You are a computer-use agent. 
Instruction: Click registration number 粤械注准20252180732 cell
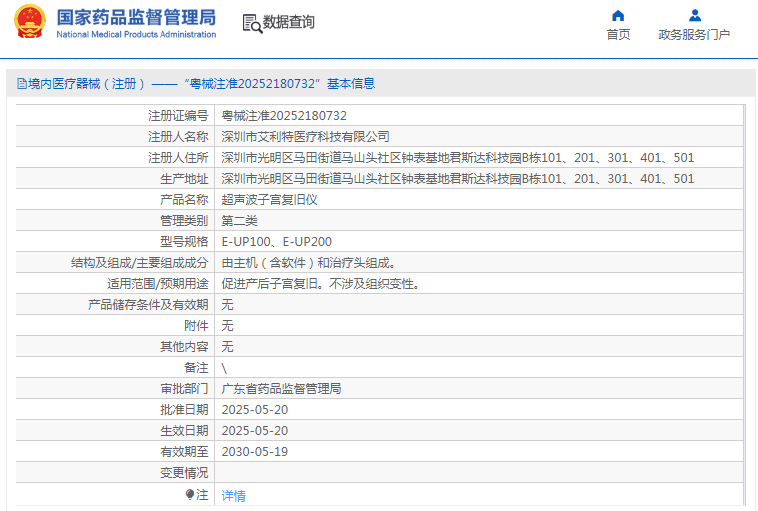coord(284,116)
